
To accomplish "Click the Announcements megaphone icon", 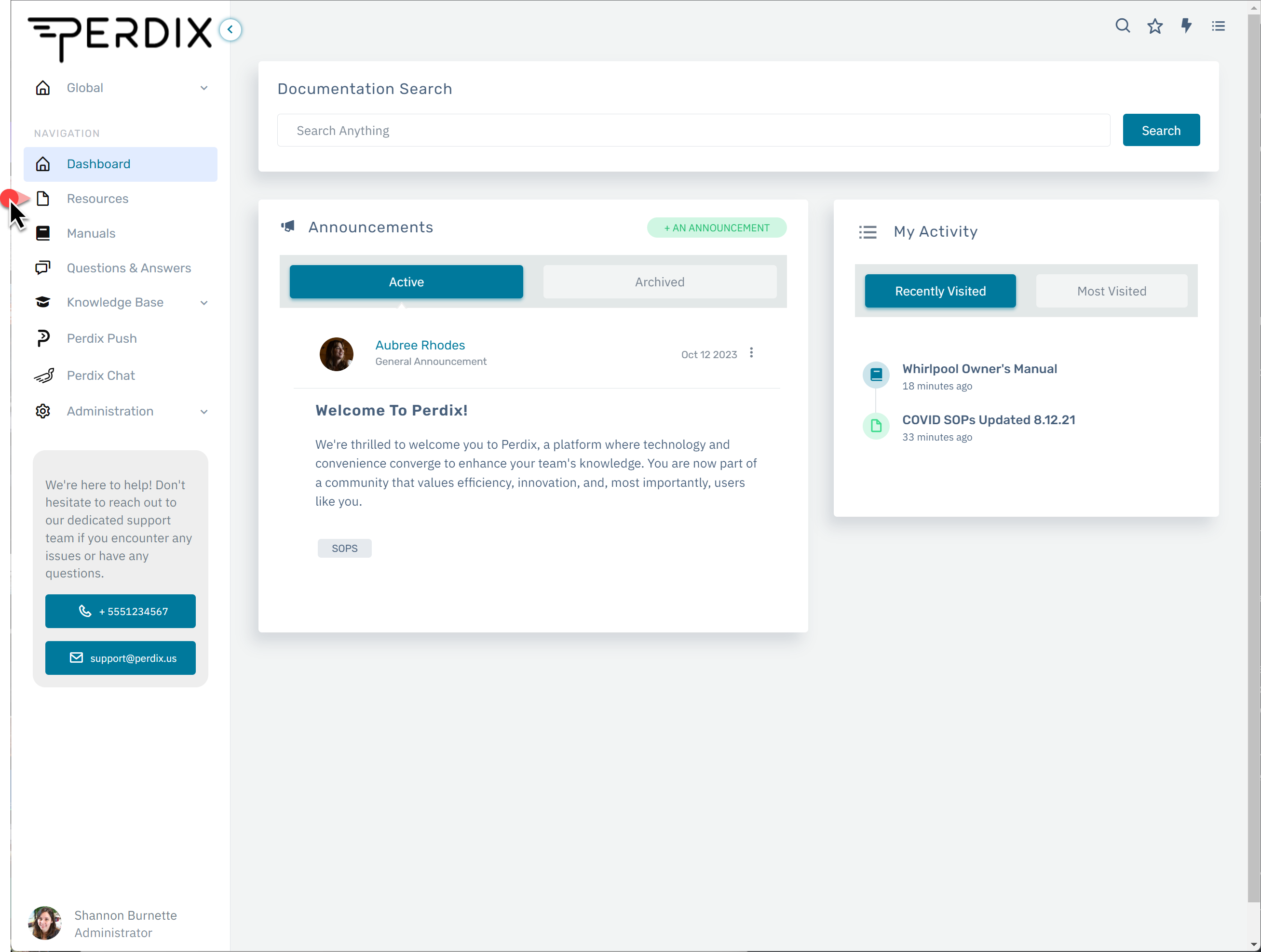I will tap(288, 227).
